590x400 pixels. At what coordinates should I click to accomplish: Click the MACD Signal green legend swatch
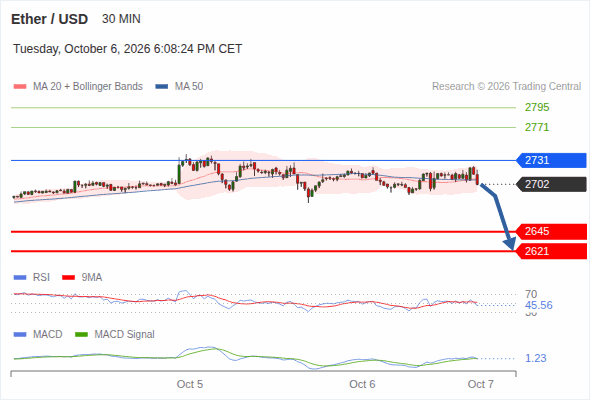81,335
